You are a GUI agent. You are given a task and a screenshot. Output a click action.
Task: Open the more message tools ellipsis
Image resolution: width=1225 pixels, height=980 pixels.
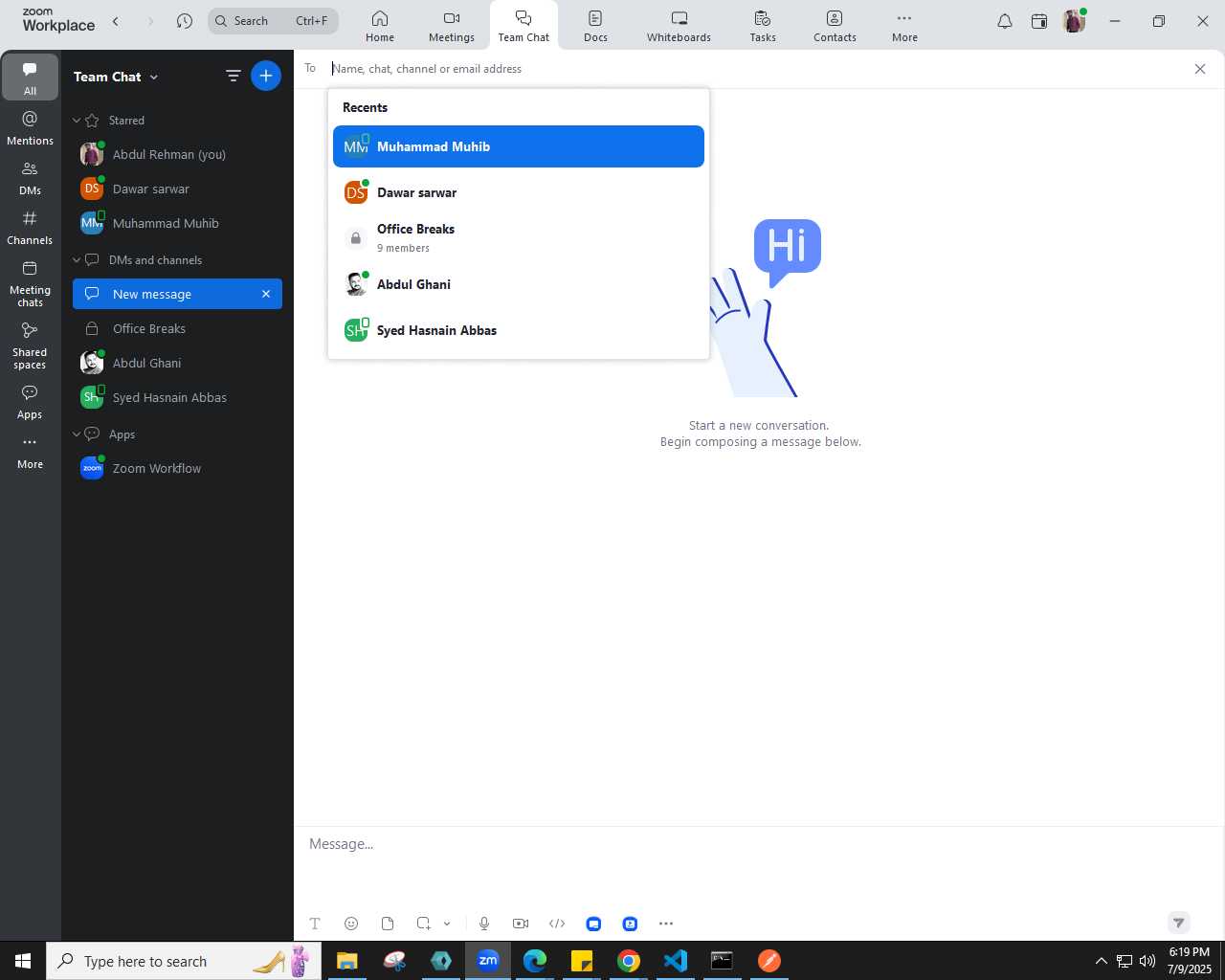(x=666, y=924)
